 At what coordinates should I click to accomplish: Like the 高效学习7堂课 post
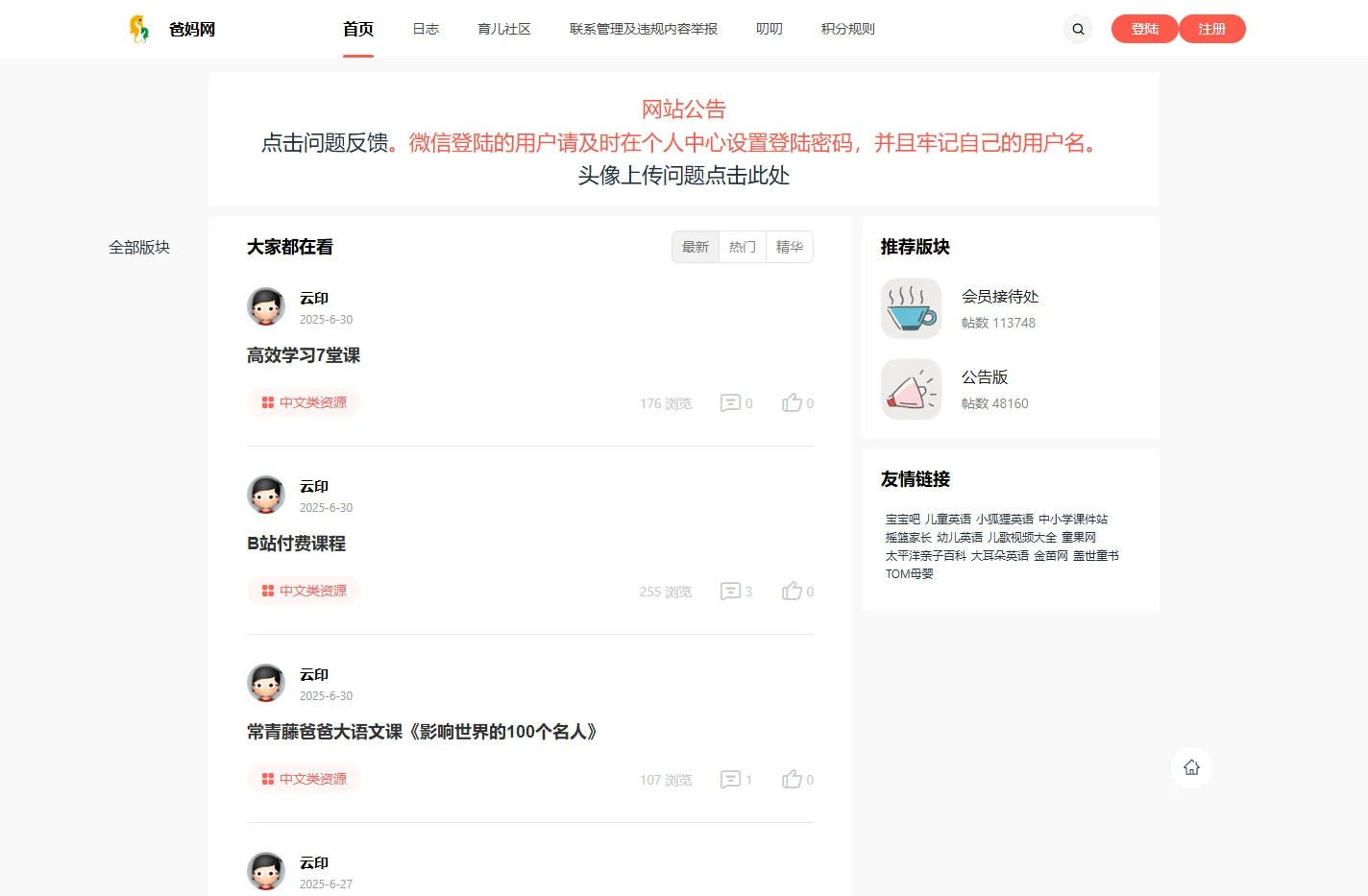point(792,402)
